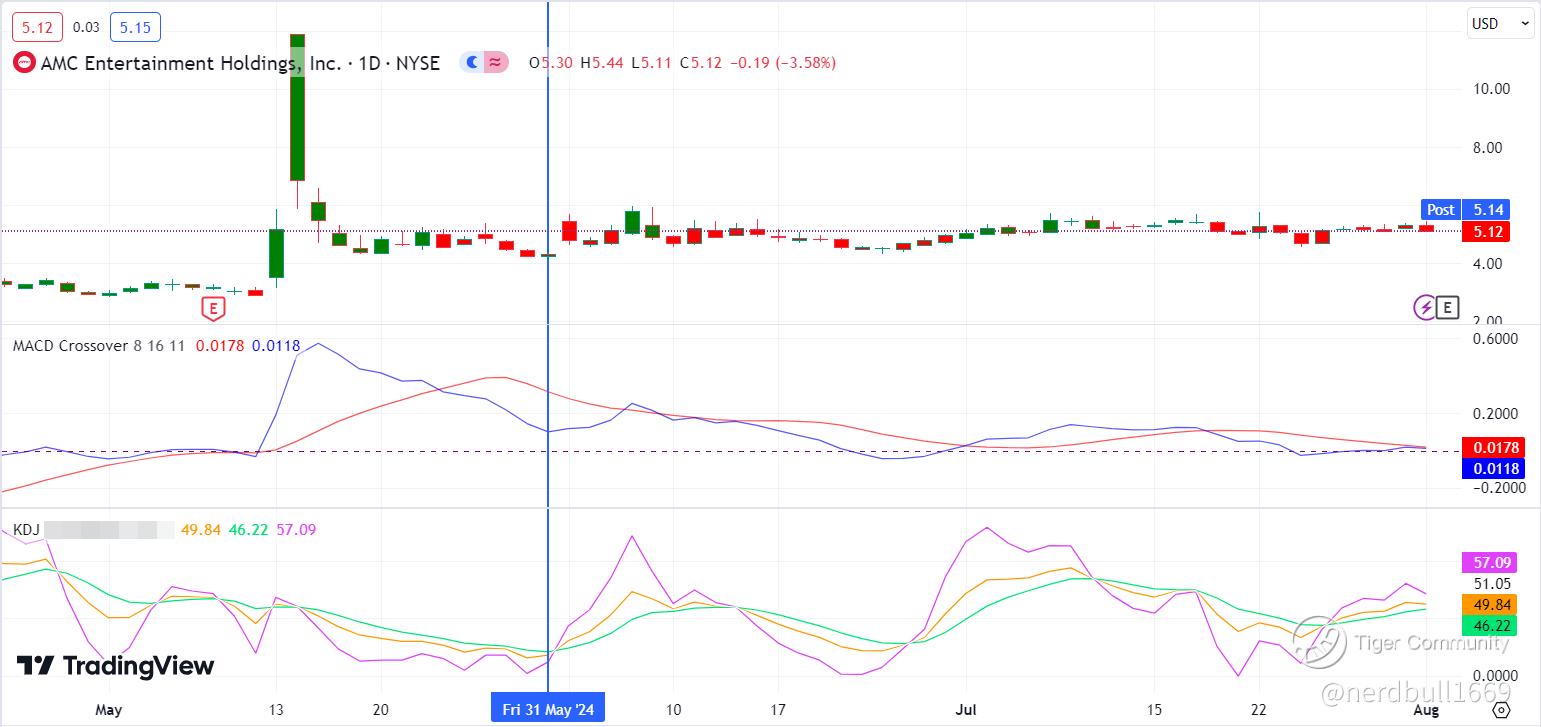Open the AMC Entertainment Holdings symbol title

240,63
